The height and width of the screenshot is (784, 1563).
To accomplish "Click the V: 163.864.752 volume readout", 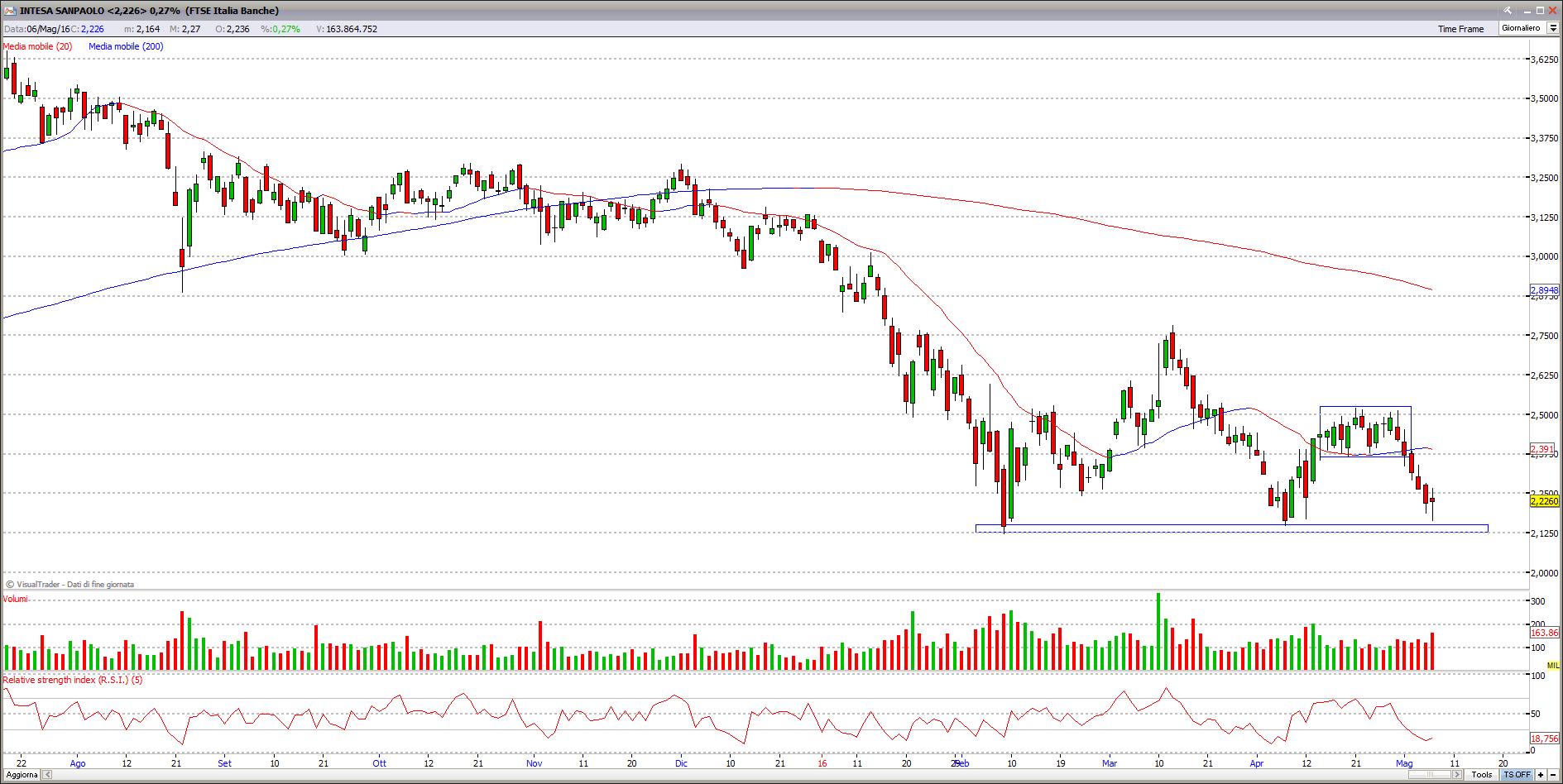I will (x=347, y=29).
